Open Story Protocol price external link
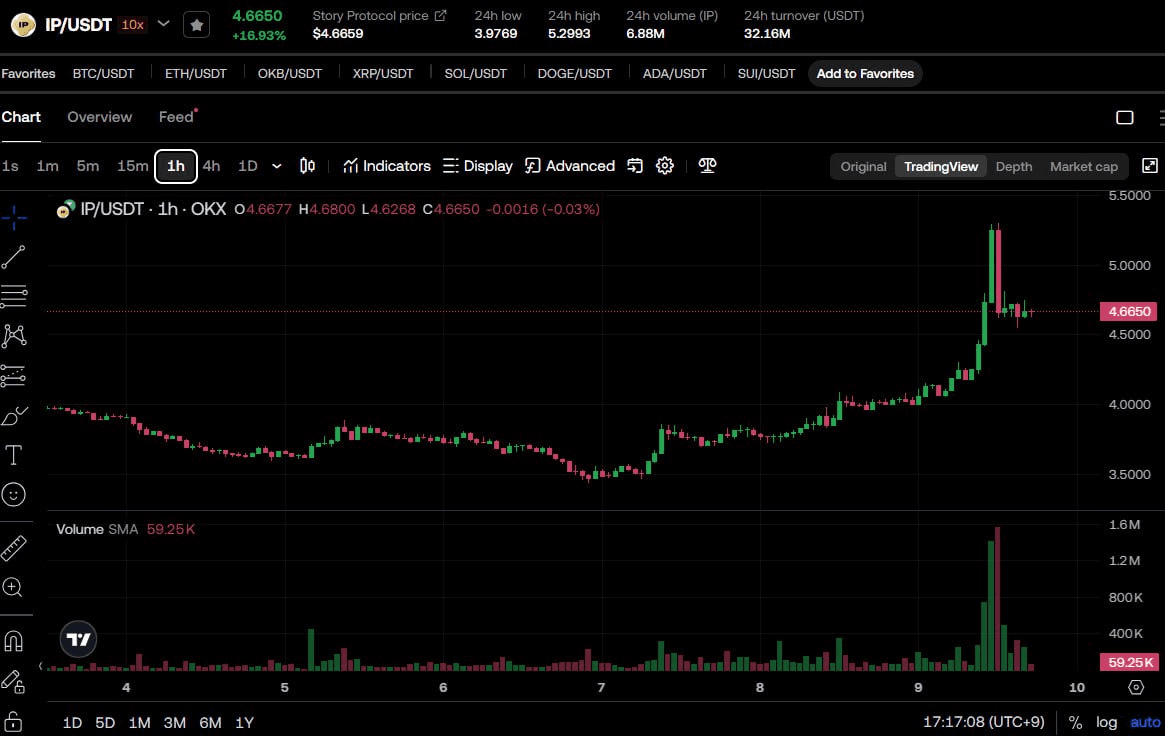Viewport: 1165px width, 736px height. pyautogui.click(x=441, y=16)
